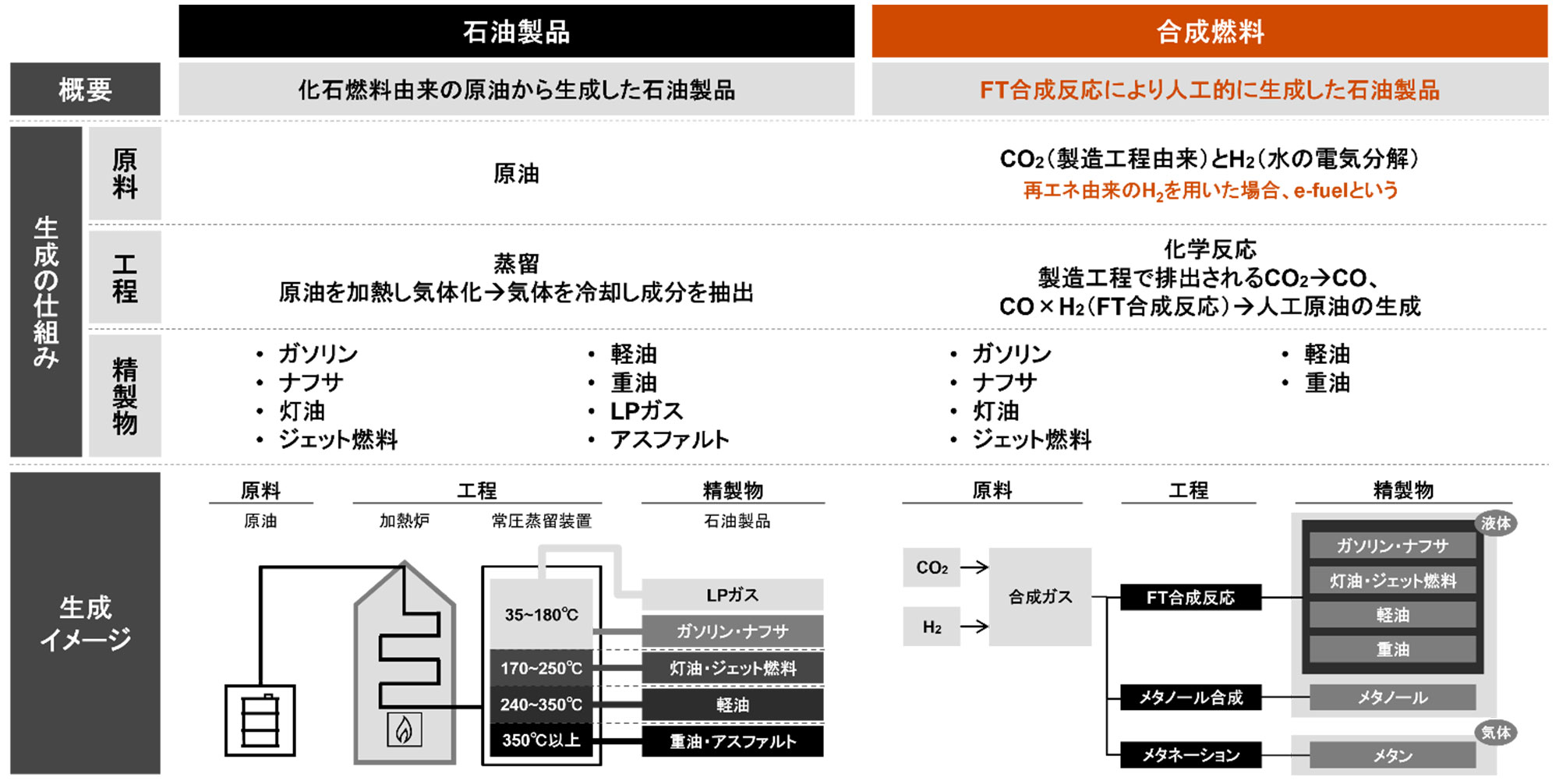Screen dimensions: 1559x784
Task: Click the crude oil drum barrel icon
Action: coord(260,720)
